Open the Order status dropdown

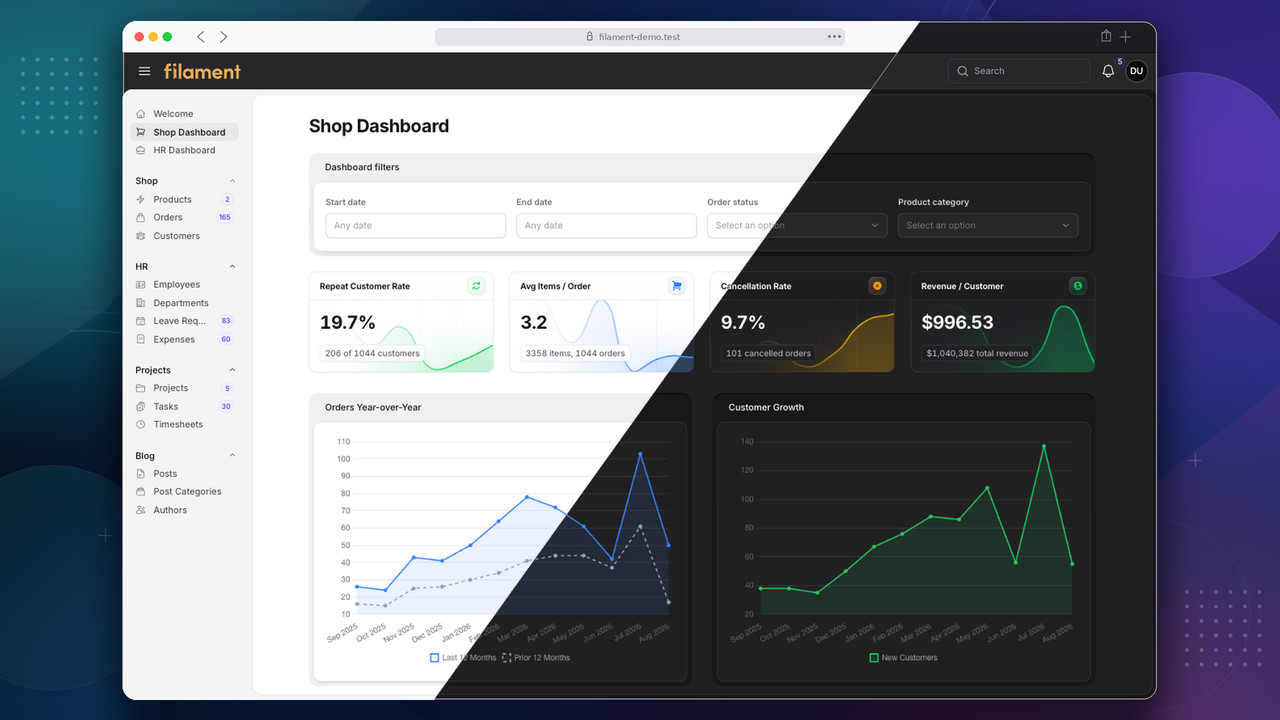(797, 225)
